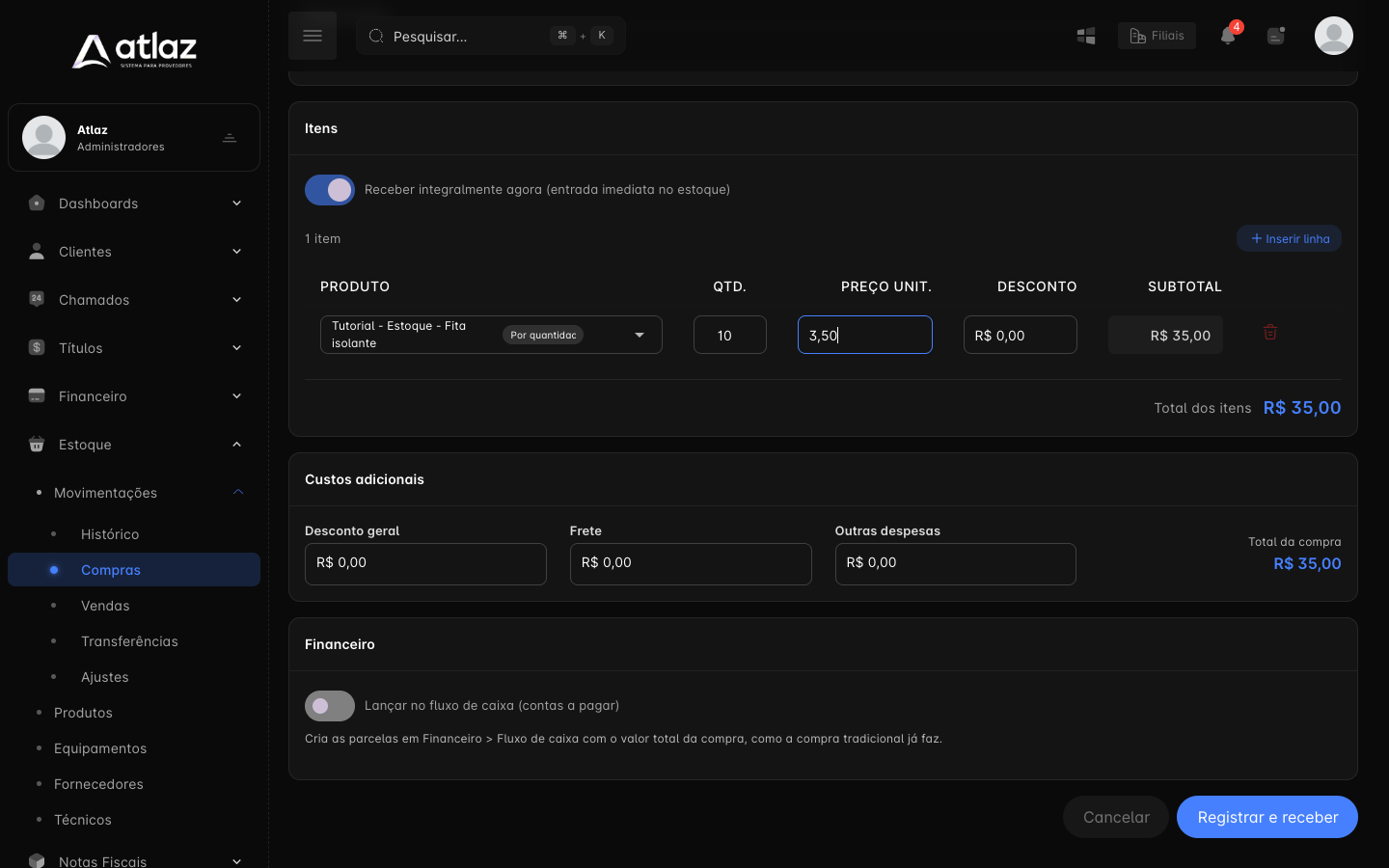Image resolution: width=1389 pixels, height=868 pixels.
Task: Click the Desconto geral input field
Action: click(425, 563)
